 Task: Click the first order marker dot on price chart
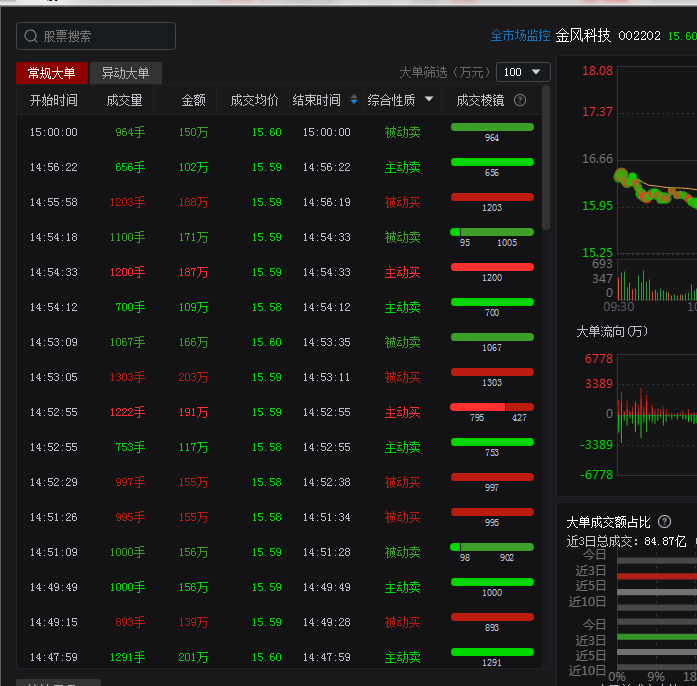[x=620, y=174]
